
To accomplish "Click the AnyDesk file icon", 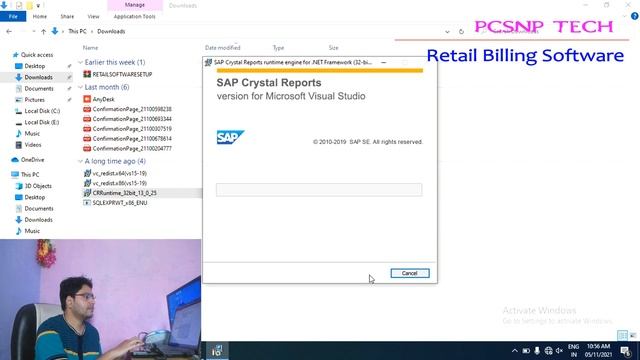I will pos(87,99).
